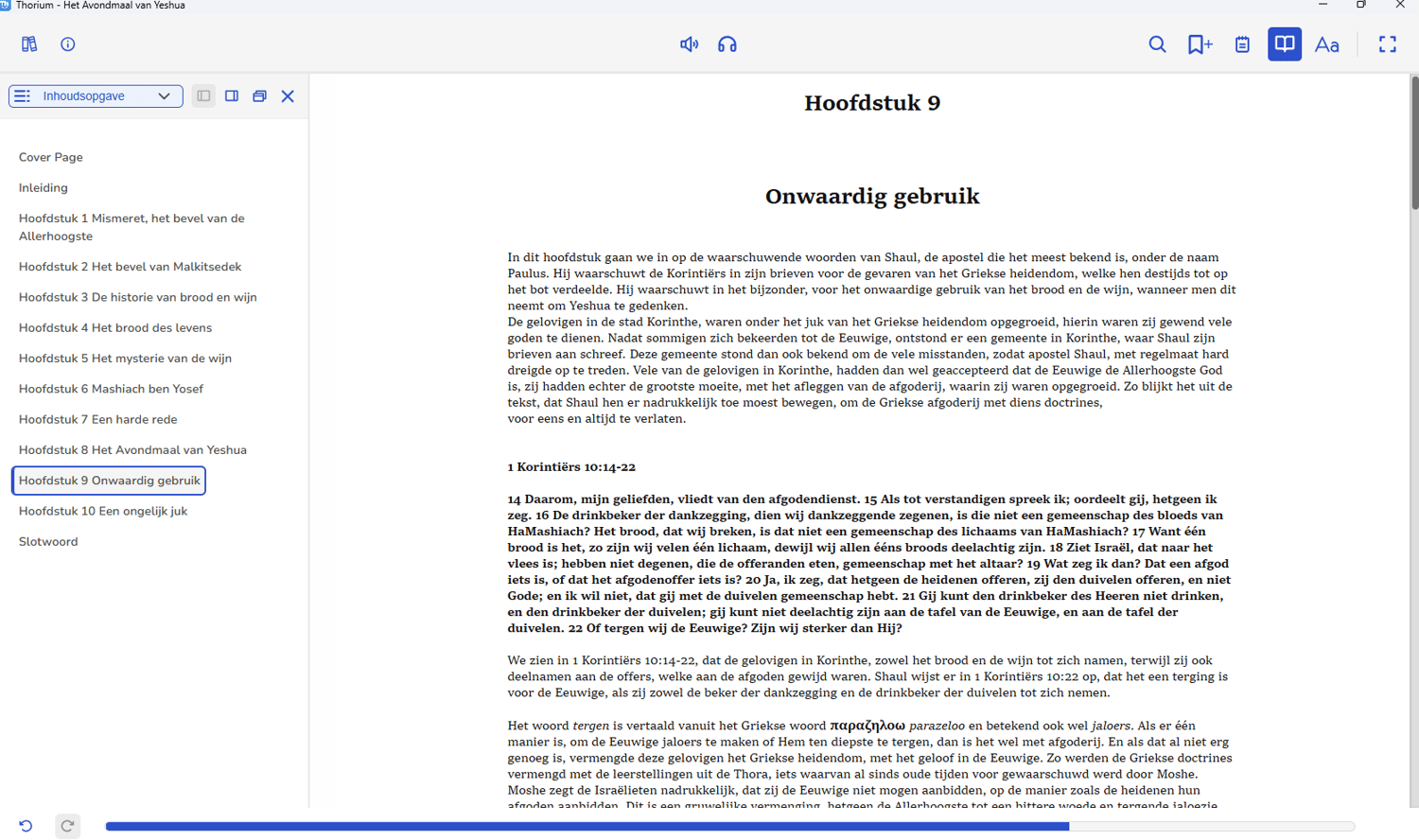Image resolution: width=1419 pixels, height=840 pixels.
Task: Open Aa reading settings
Action: pyautogui.click(x=1327, y=44)
